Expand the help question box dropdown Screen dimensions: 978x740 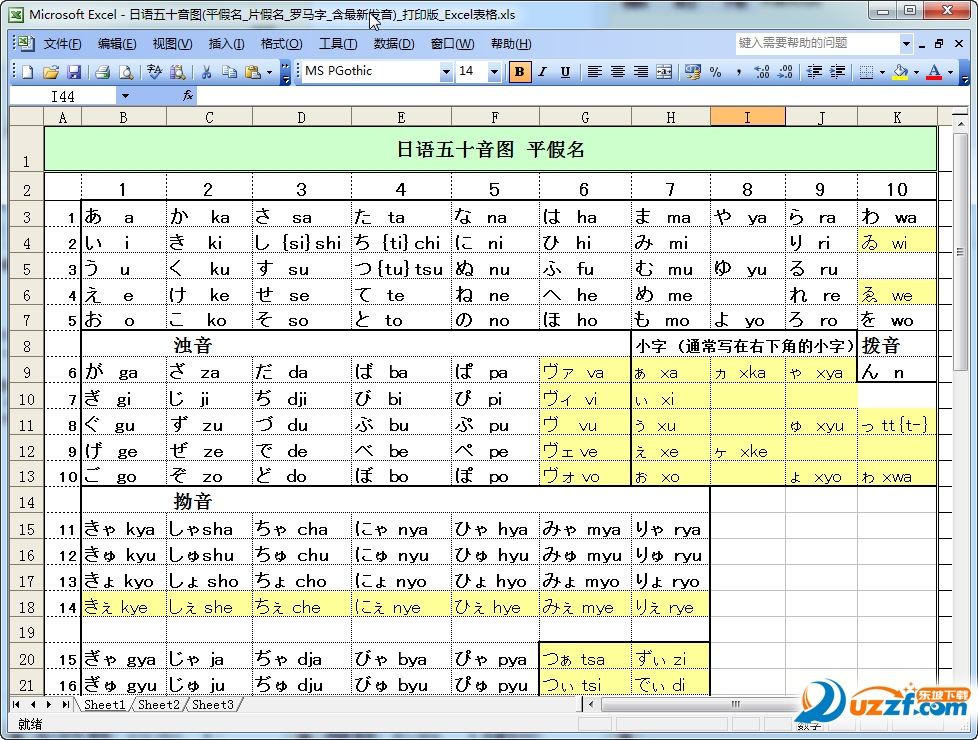tap(906, 43)
